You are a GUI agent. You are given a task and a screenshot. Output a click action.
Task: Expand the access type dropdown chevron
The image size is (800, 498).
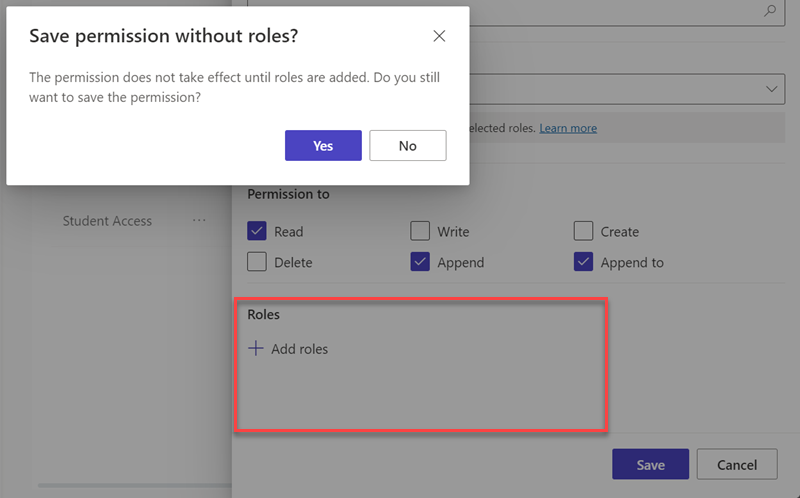(772, 89)
